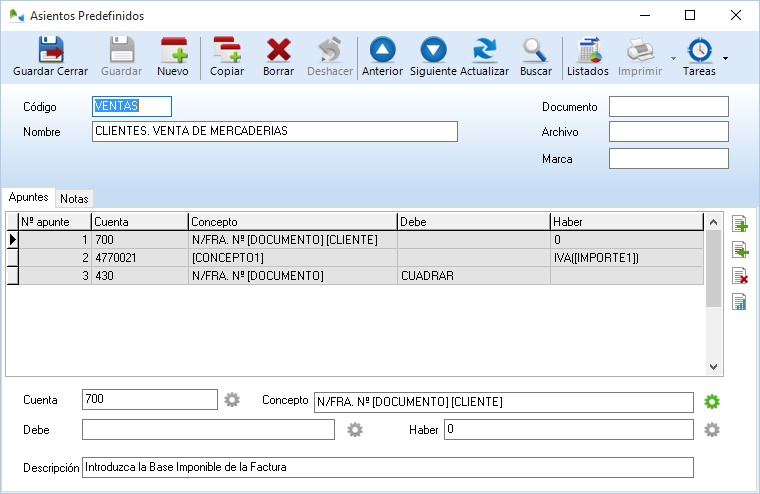The image size is (760, 494).
Task: Click the scroll down arrow in the grid
Action: (713, 367)
